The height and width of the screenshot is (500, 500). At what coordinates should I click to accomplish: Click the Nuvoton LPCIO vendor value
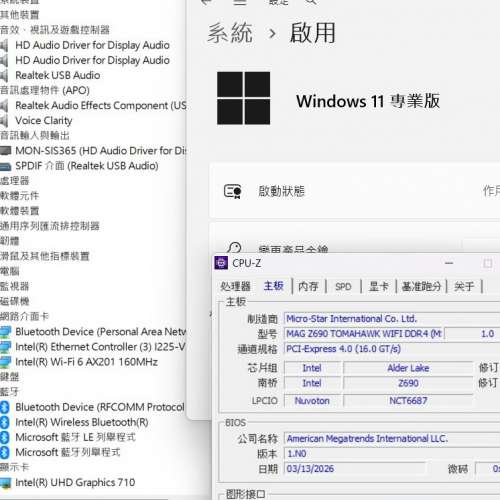pos(312,401)
